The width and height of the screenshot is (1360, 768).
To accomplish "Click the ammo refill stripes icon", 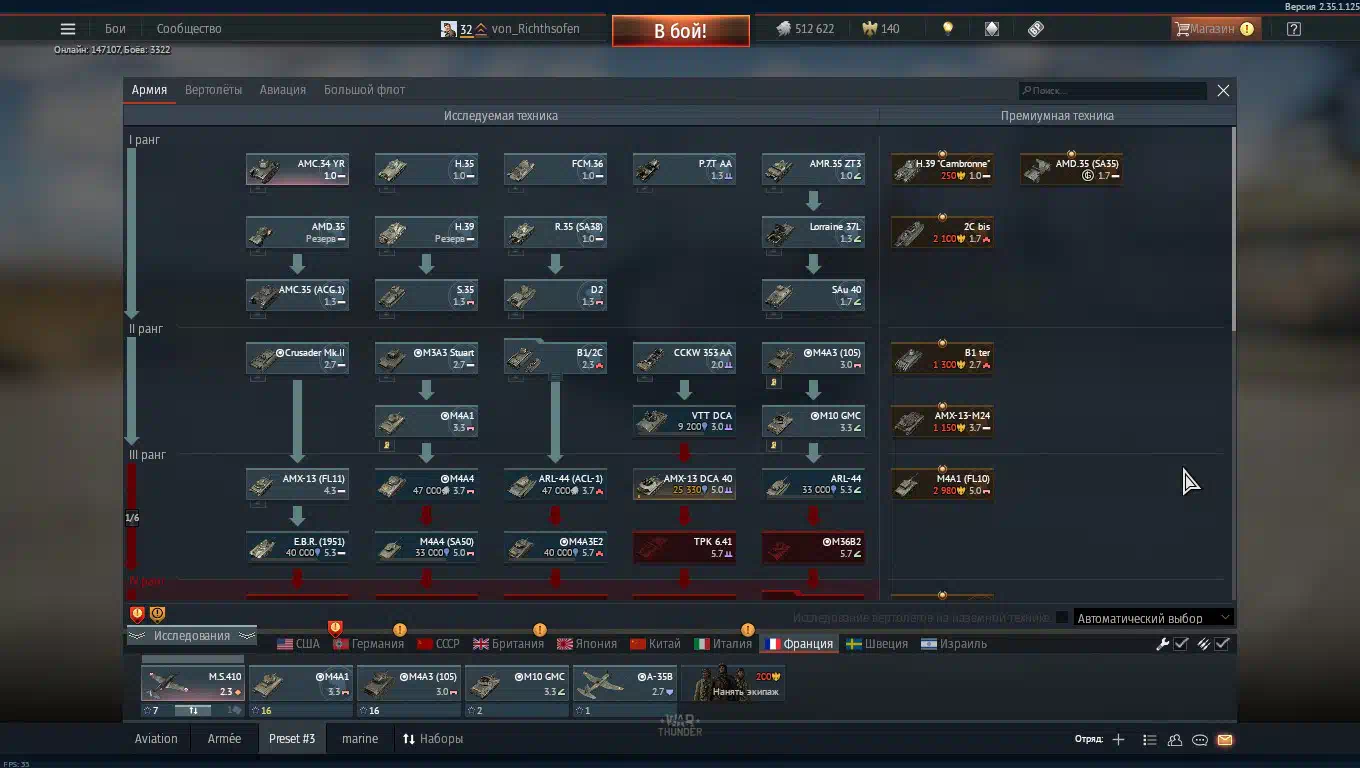I will point(1204,644).
